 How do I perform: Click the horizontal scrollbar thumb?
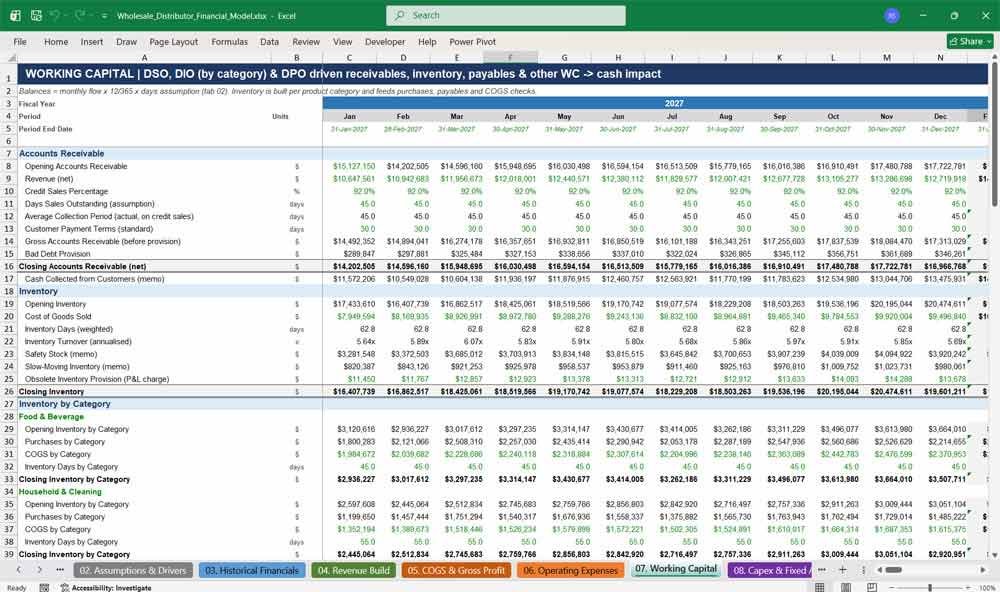point(893,570)
